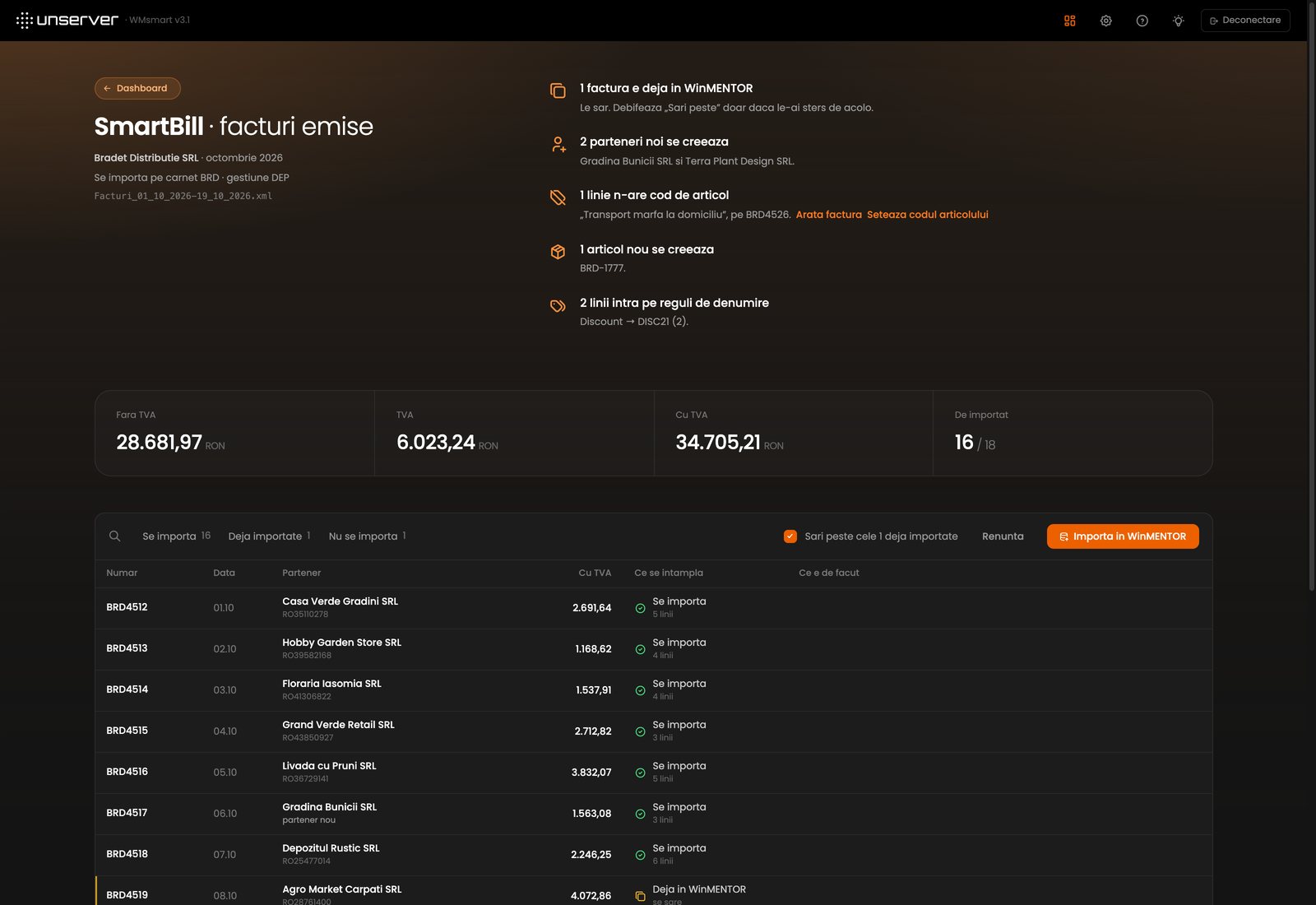Screen dimensions: 1316x905
Task: Click partner Livada cu Pruni SRL
Action: [329, 766]
